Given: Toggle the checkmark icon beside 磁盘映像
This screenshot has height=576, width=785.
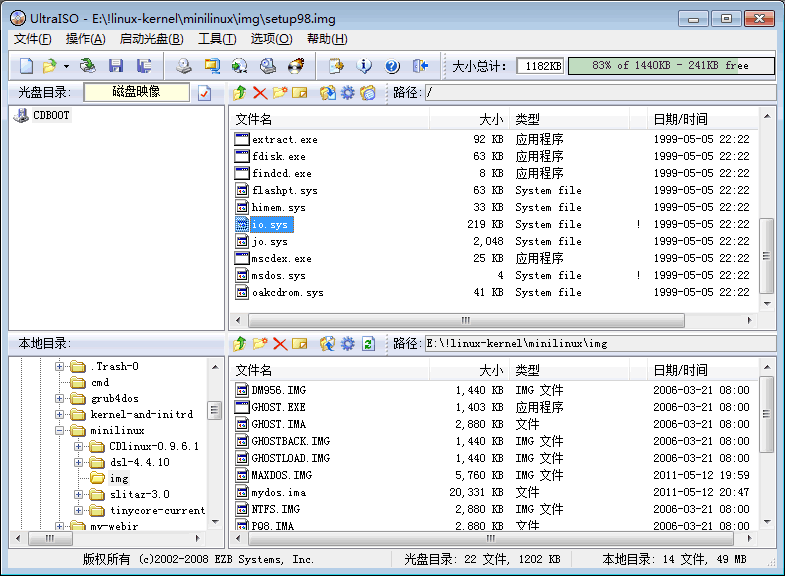Looking at the screenshot, I should pos(204,93).
